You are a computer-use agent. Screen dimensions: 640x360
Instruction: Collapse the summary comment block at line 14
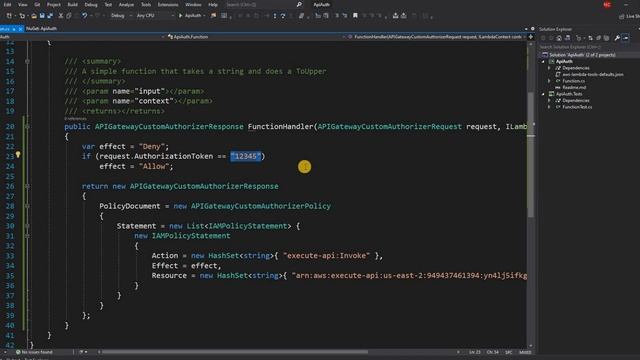click(27, 61)
